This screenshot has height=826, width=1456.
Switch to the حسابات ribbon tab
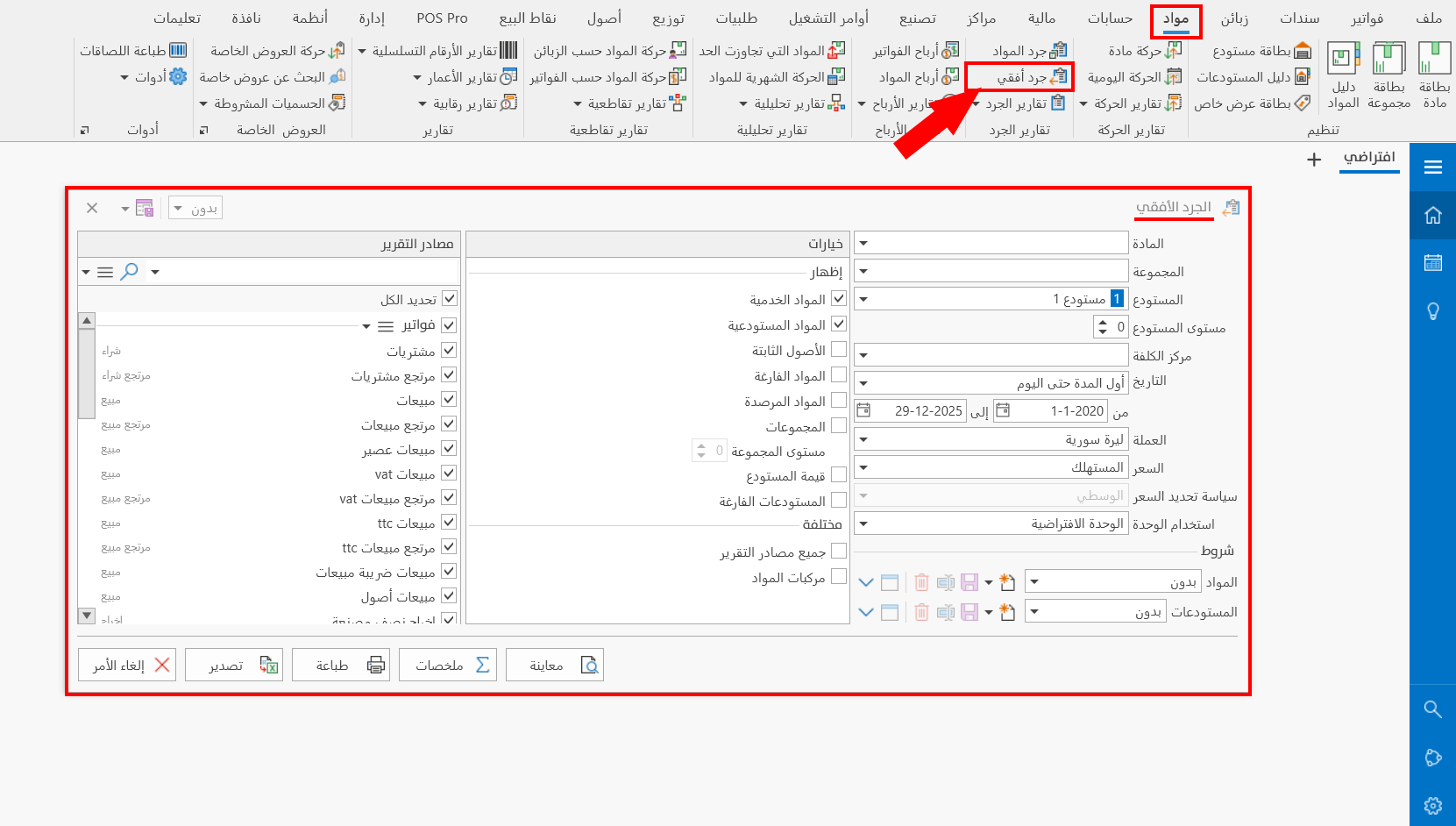point(1109,18)
